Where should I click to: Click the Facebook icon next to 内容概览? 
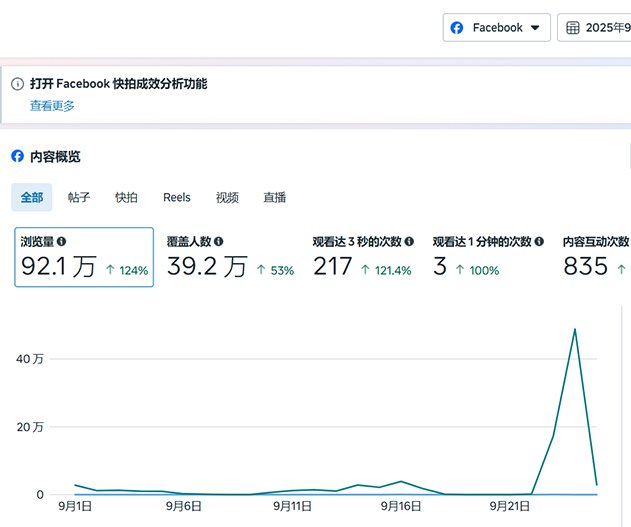click(x=17, y=156)
